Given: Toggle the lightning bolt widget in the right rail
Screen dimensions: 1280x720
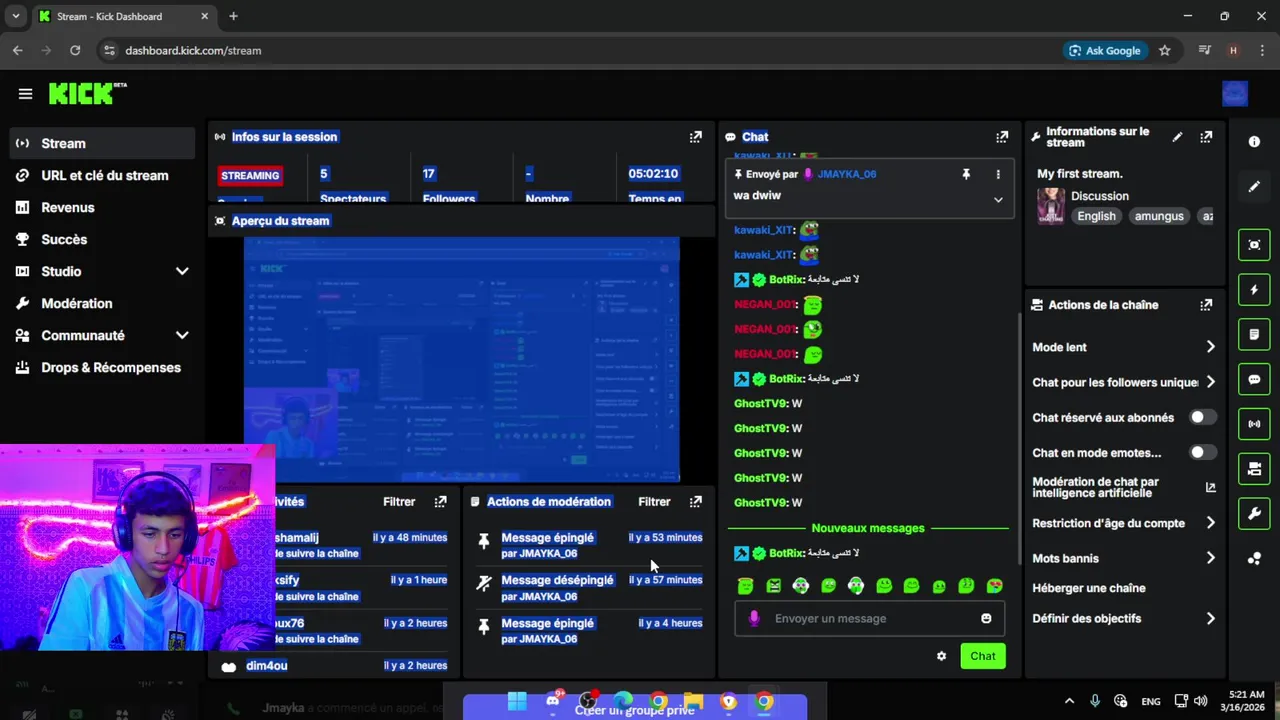Looking at the screenshot, I should point(1254,290).
